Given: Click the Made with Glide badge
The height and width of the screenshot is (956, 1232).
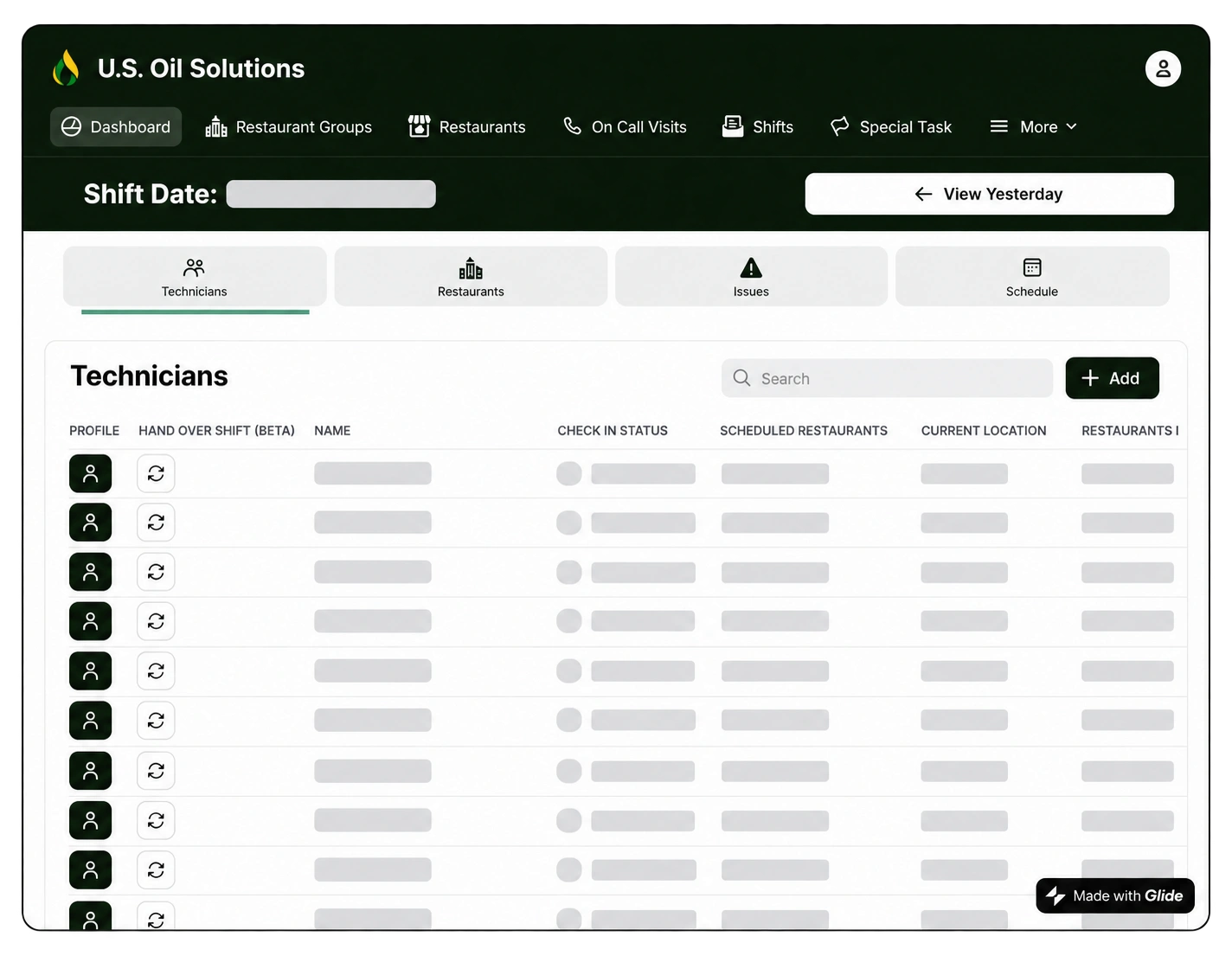Looking at the screenshot, I should click(x=1115, y=895).
